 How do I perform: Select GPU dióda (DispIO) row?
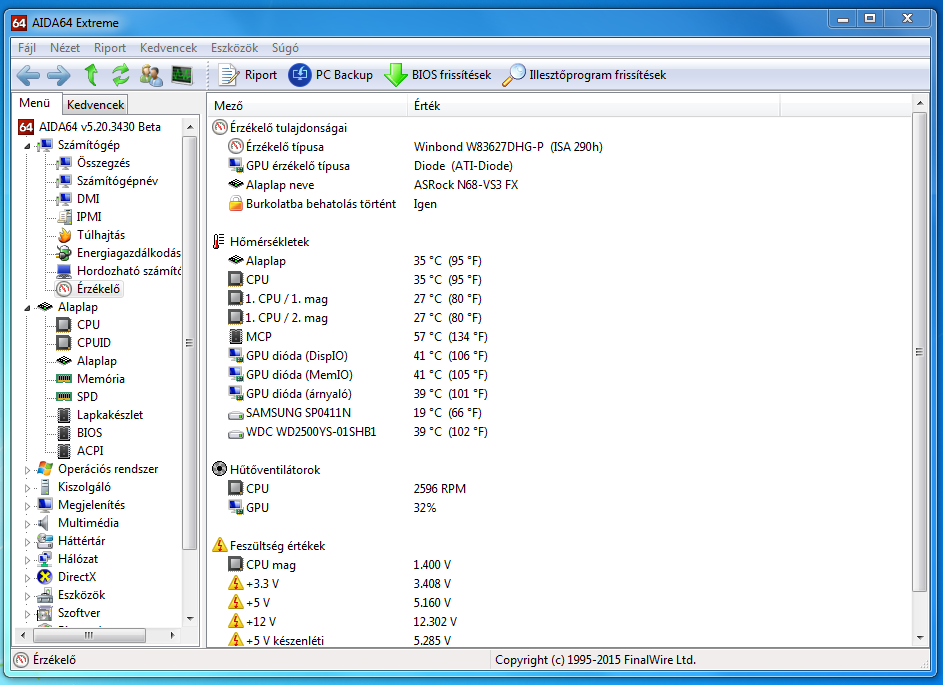[x=358, y=356]
